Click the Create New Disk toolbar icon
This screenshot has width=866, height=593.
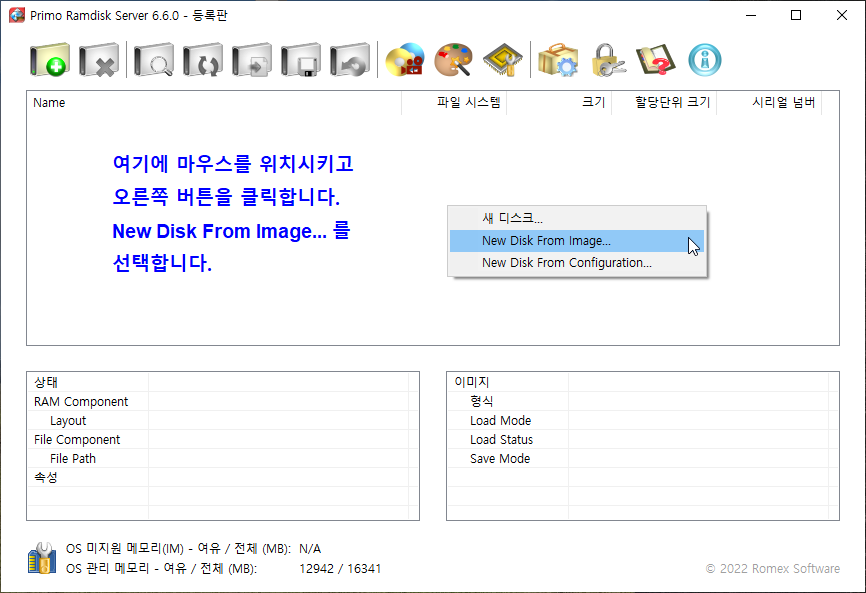pos(50,60)
